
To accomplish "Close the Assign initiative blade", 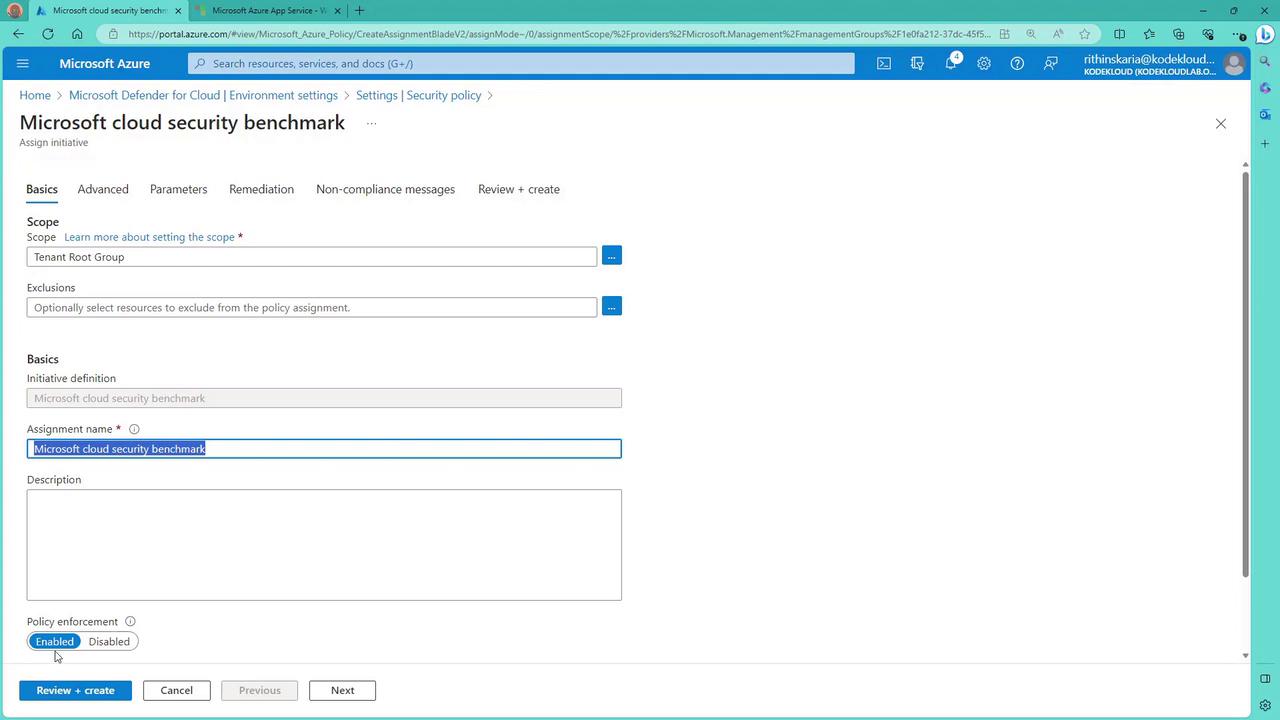I will pyautogui.click(x=1220, y=124).
